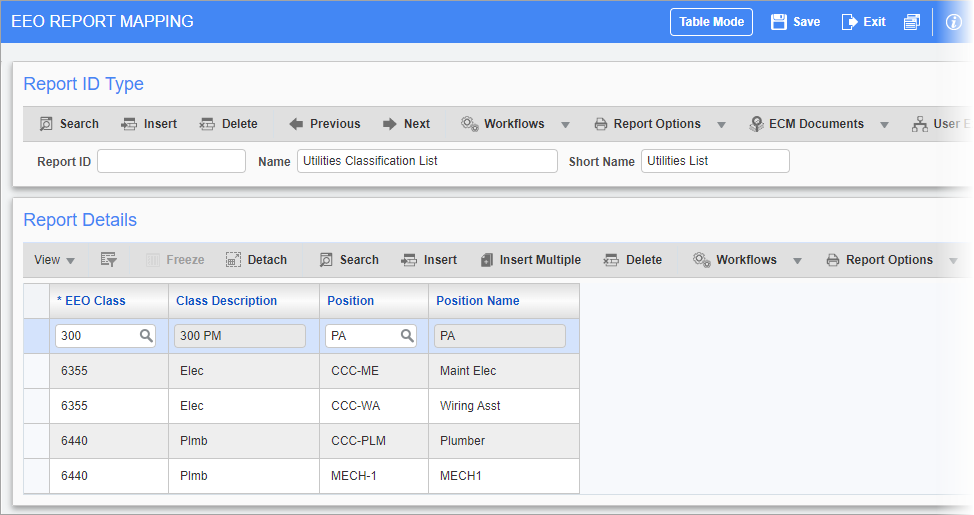This screenshot has height=515, width=974.
Task: Click Insert Multiple in Report Details toolbar
Action: [x=530, y=260]
